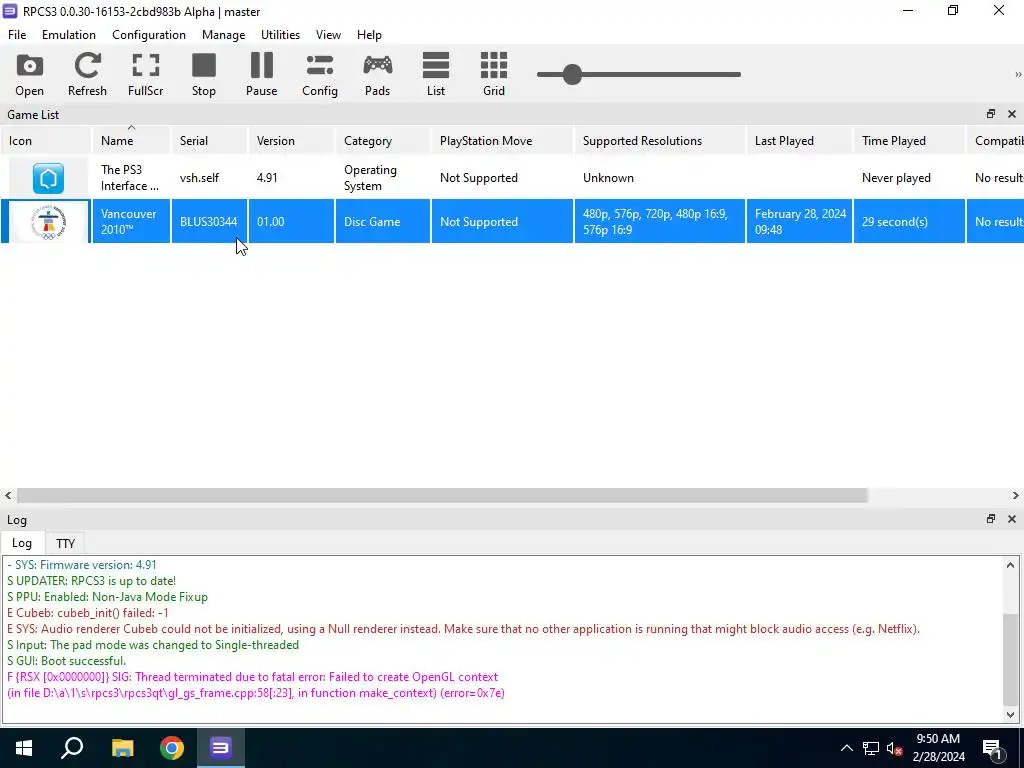This screenshot has height=768, width=1024.
Task: Click the Disc Game category cell
Action: (383, 221)
